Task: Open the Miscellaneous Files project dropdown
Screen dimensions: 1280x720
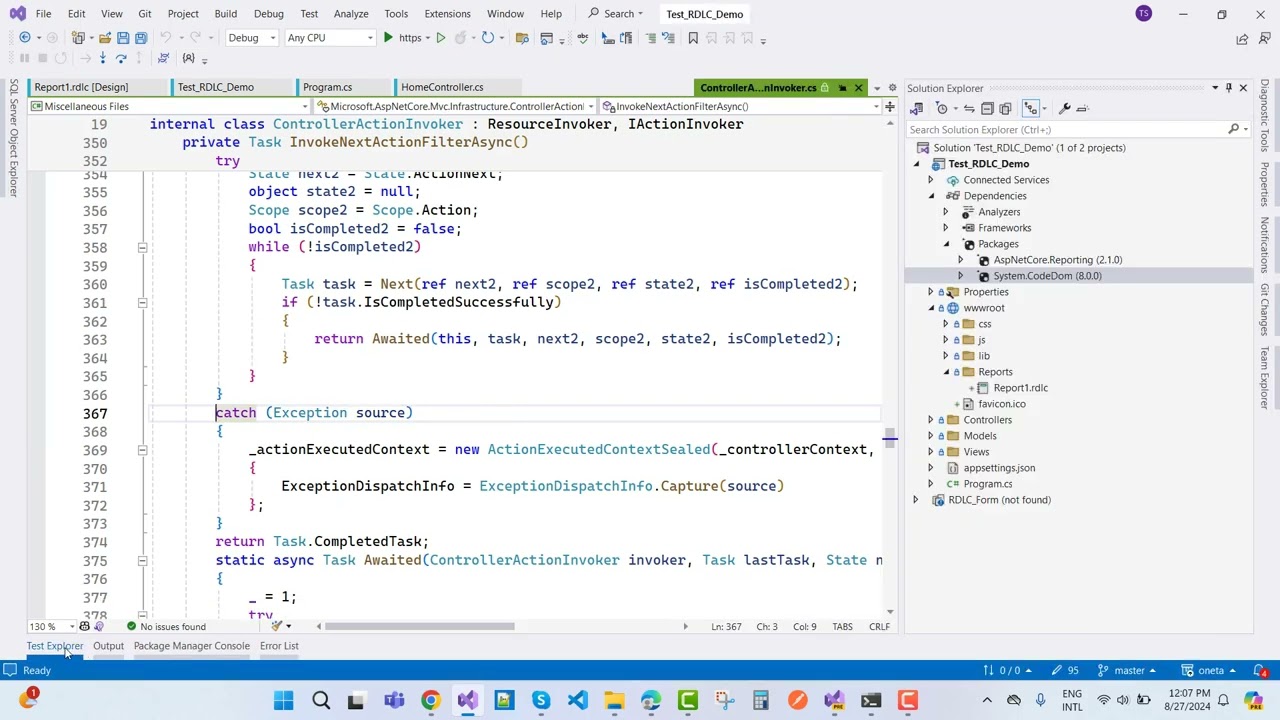Action: click(168, 106)
